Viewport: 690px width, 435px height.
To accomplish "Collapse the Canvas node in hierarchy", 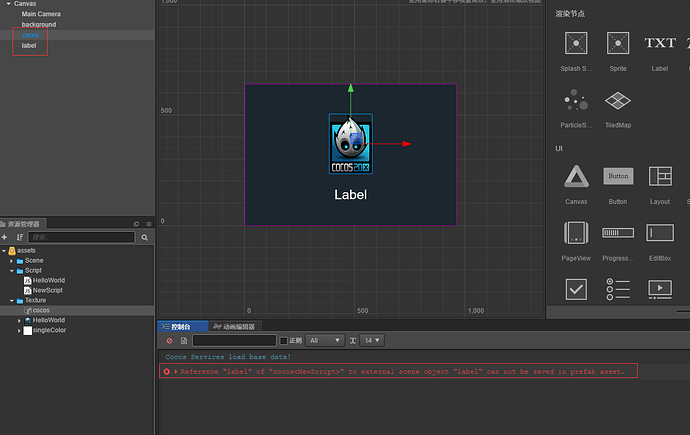I will 8,4.
